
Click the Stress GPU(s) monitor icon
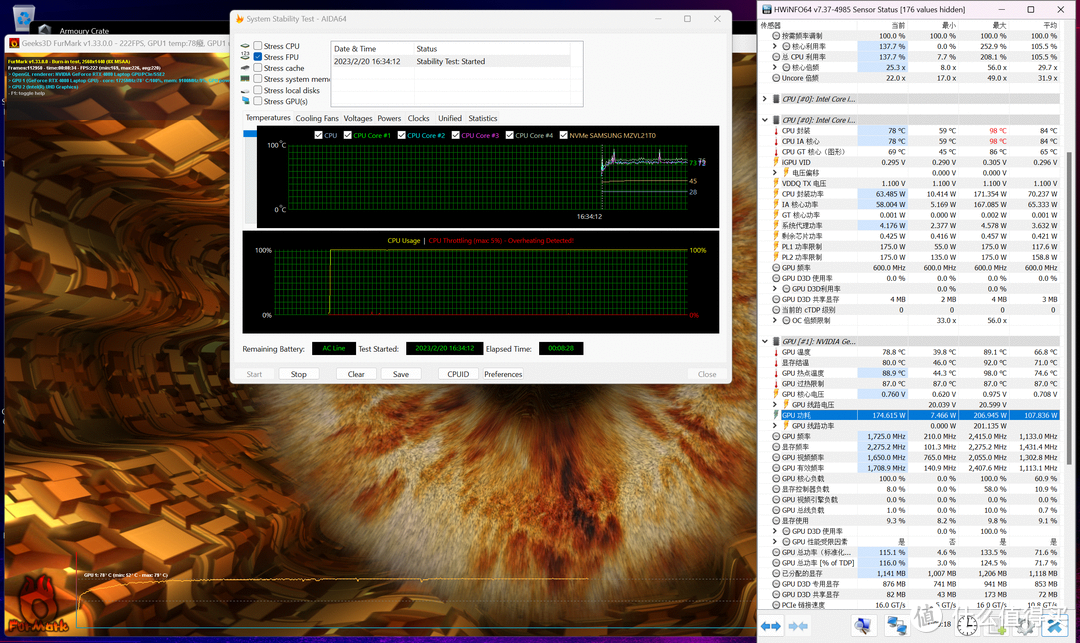click(245, 101)
